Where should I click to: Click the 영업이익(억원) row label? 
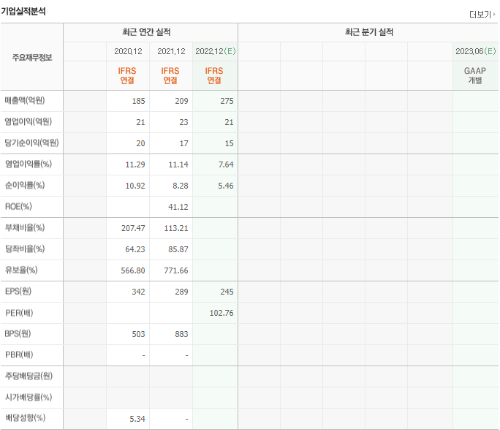[x=28, y=122]
